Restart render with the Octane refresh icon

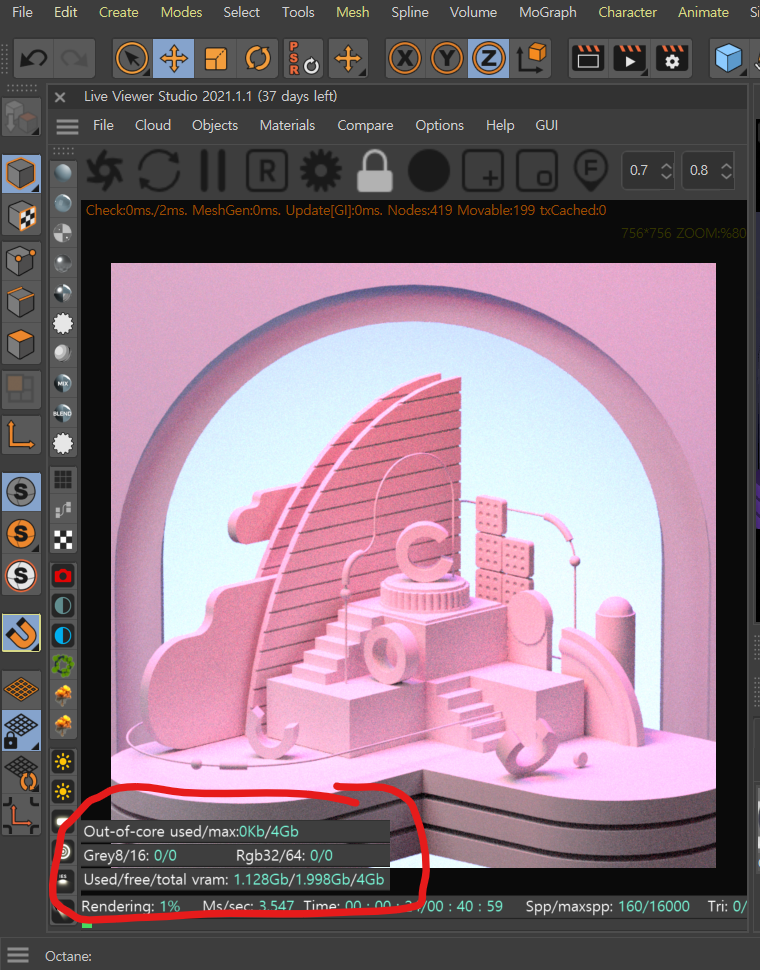tap(156, 171)
